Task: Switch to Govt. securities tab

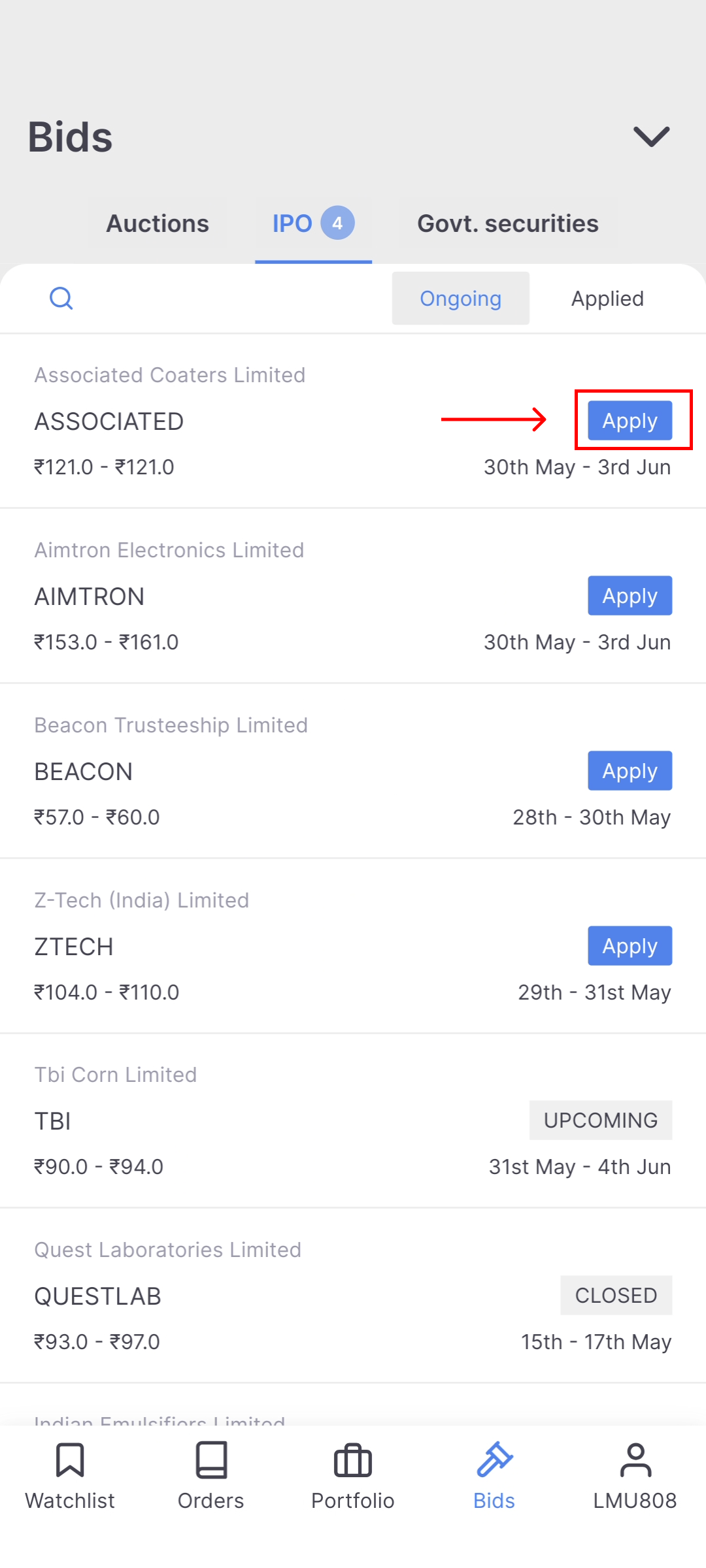Action: [508, 223]
